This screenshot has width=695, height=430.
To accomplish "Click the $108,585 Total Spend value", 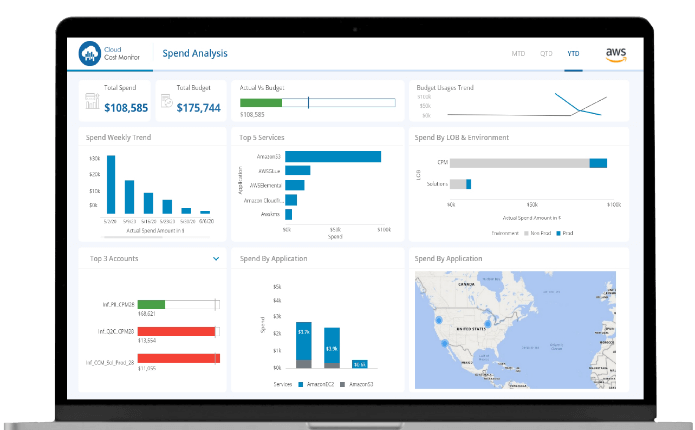I will (x=126, y=108).
